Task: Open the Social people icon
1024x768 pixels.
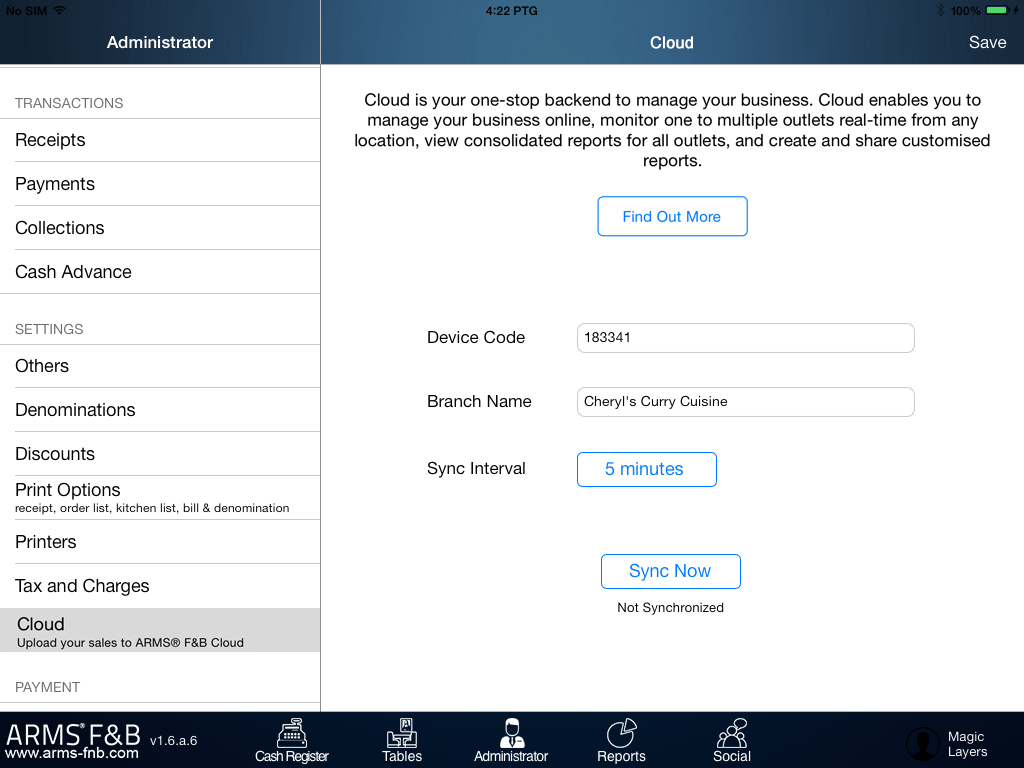Action: 731,733
